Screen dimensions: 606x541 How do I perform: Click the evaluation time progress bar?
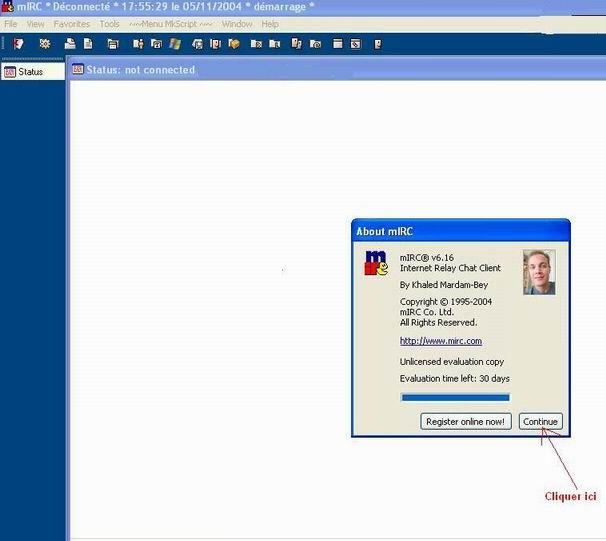[x=455, y=398]
